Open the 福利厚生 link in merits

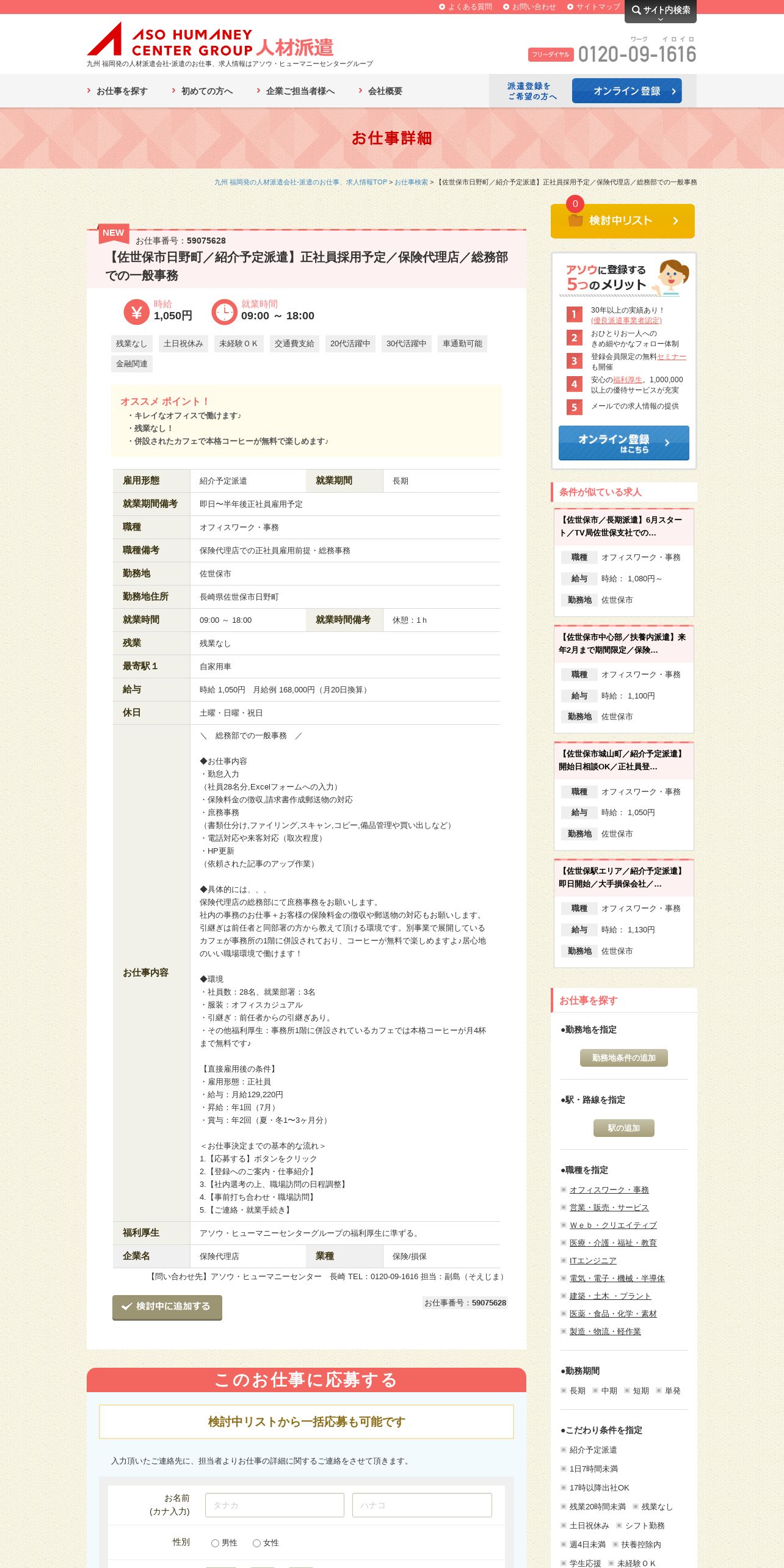point(628,380)
